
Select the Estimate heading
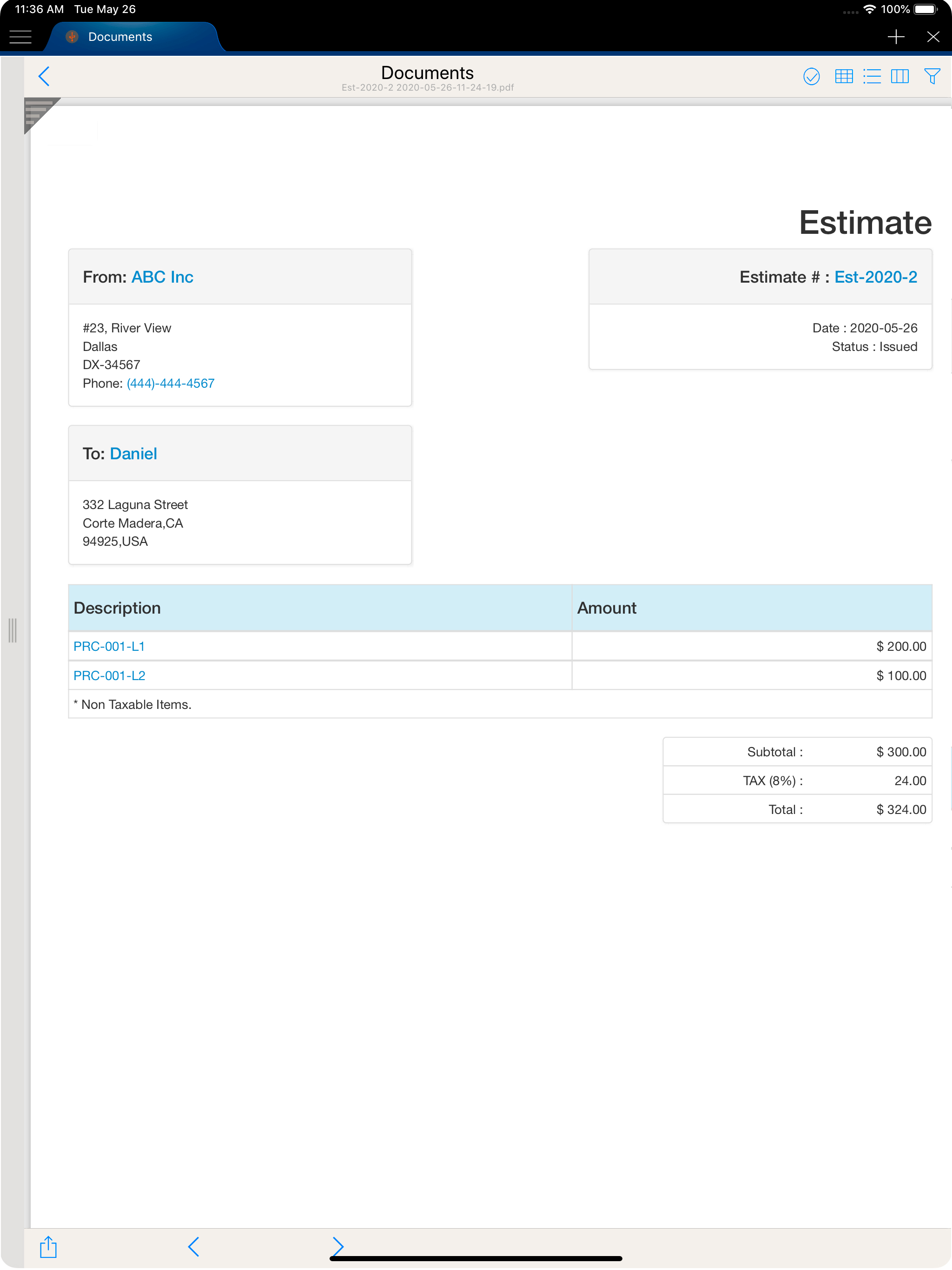(x=865, y=223)
